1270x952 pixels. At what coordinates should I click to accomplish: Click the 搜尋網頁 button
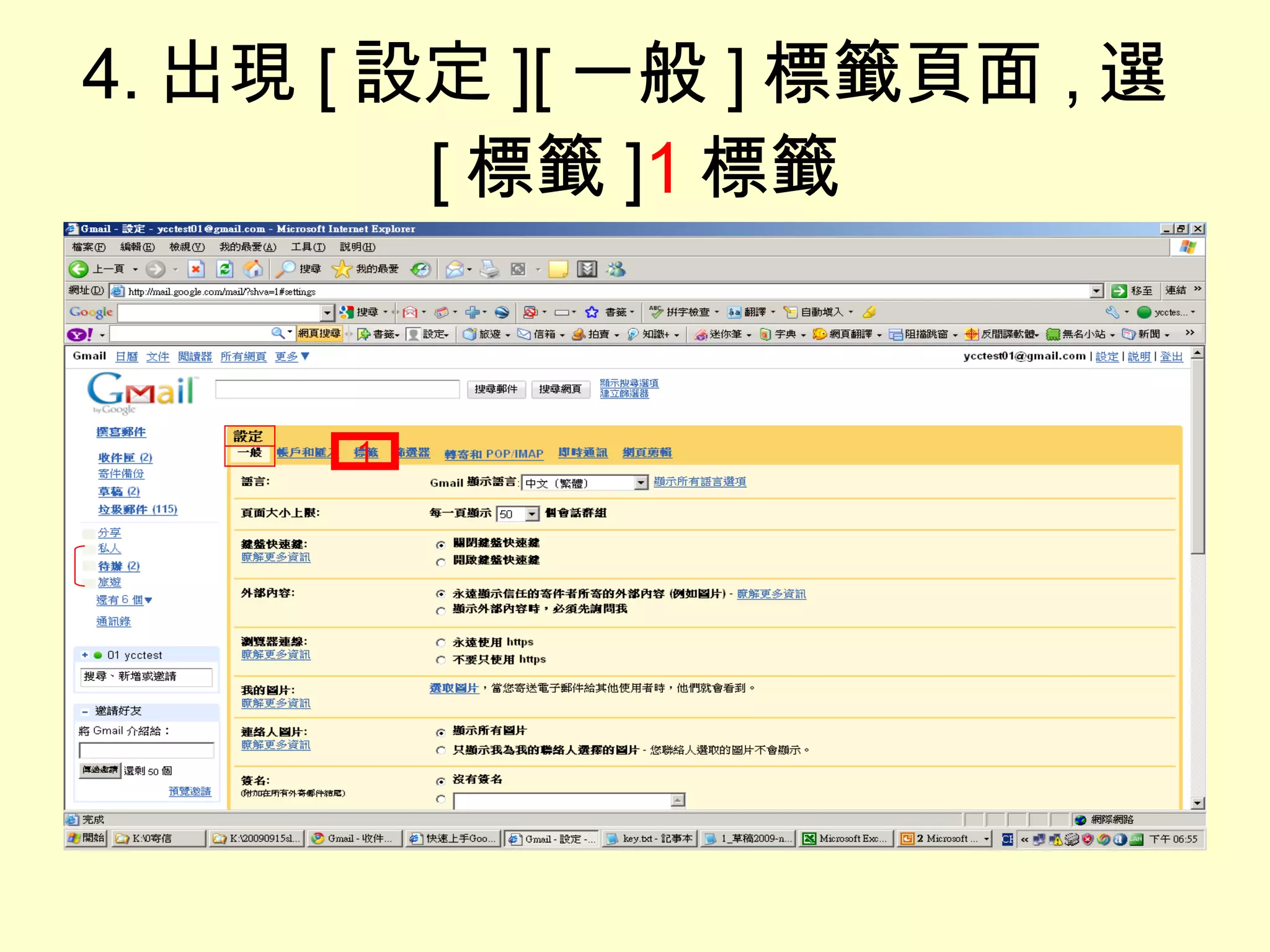tap(561, 389)
